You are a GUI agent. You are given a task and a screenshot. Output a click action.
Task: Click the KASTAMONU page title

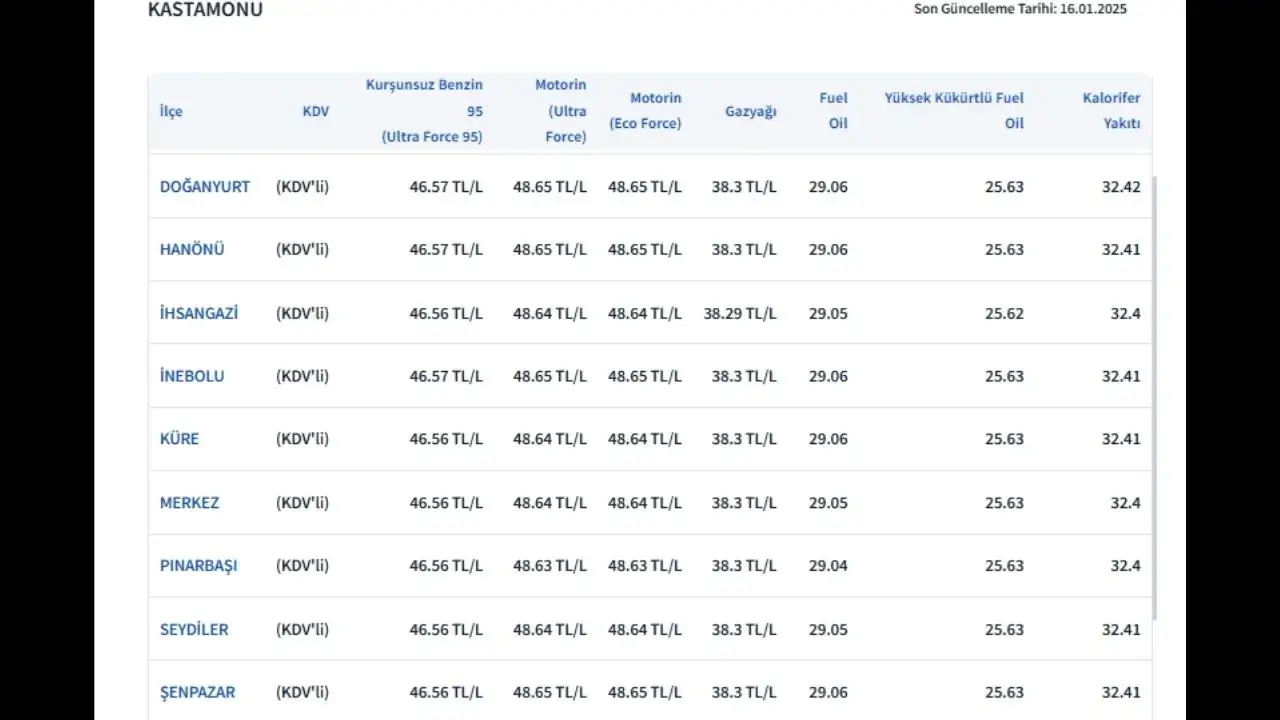point(205,10)
